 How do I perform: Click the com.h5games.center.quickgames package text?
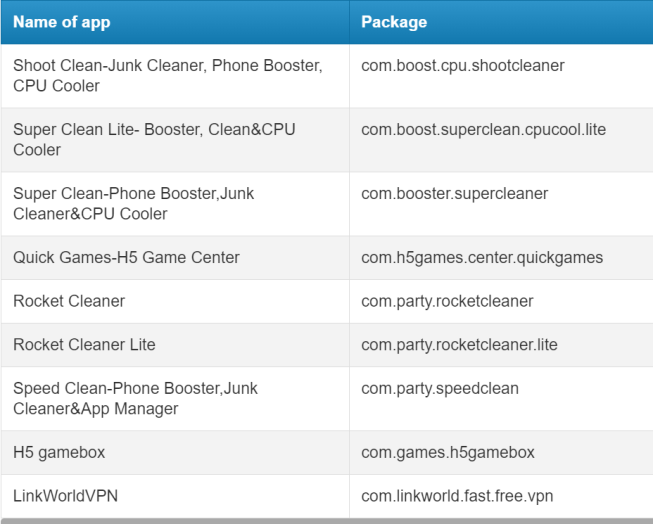coord(482,258)
